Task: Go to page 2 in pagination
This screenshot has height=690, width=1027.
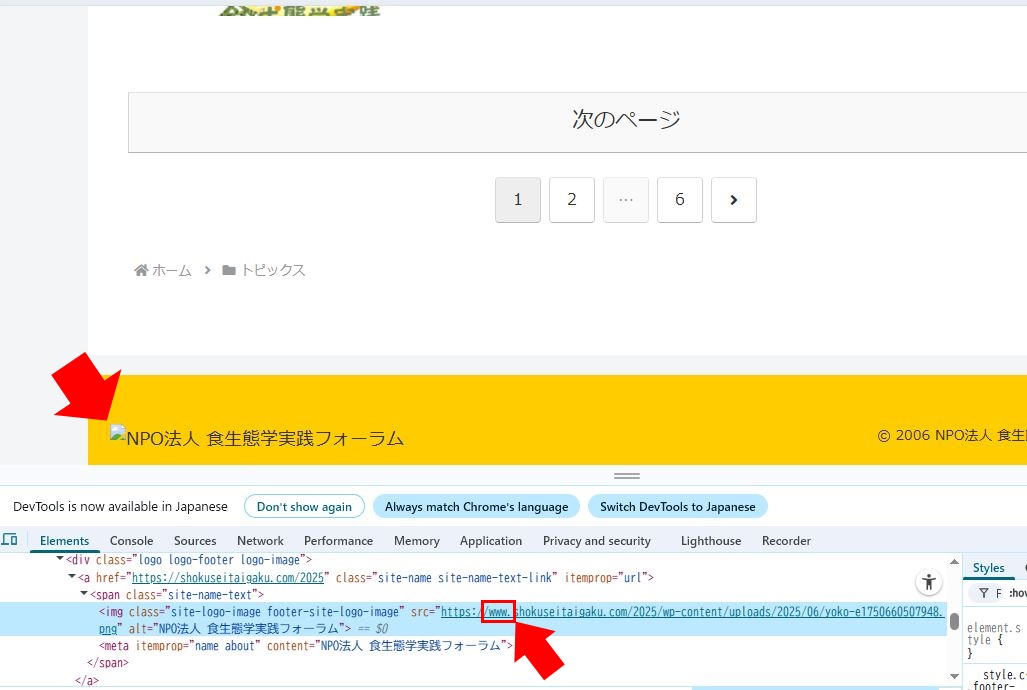Action: [571, 200]
